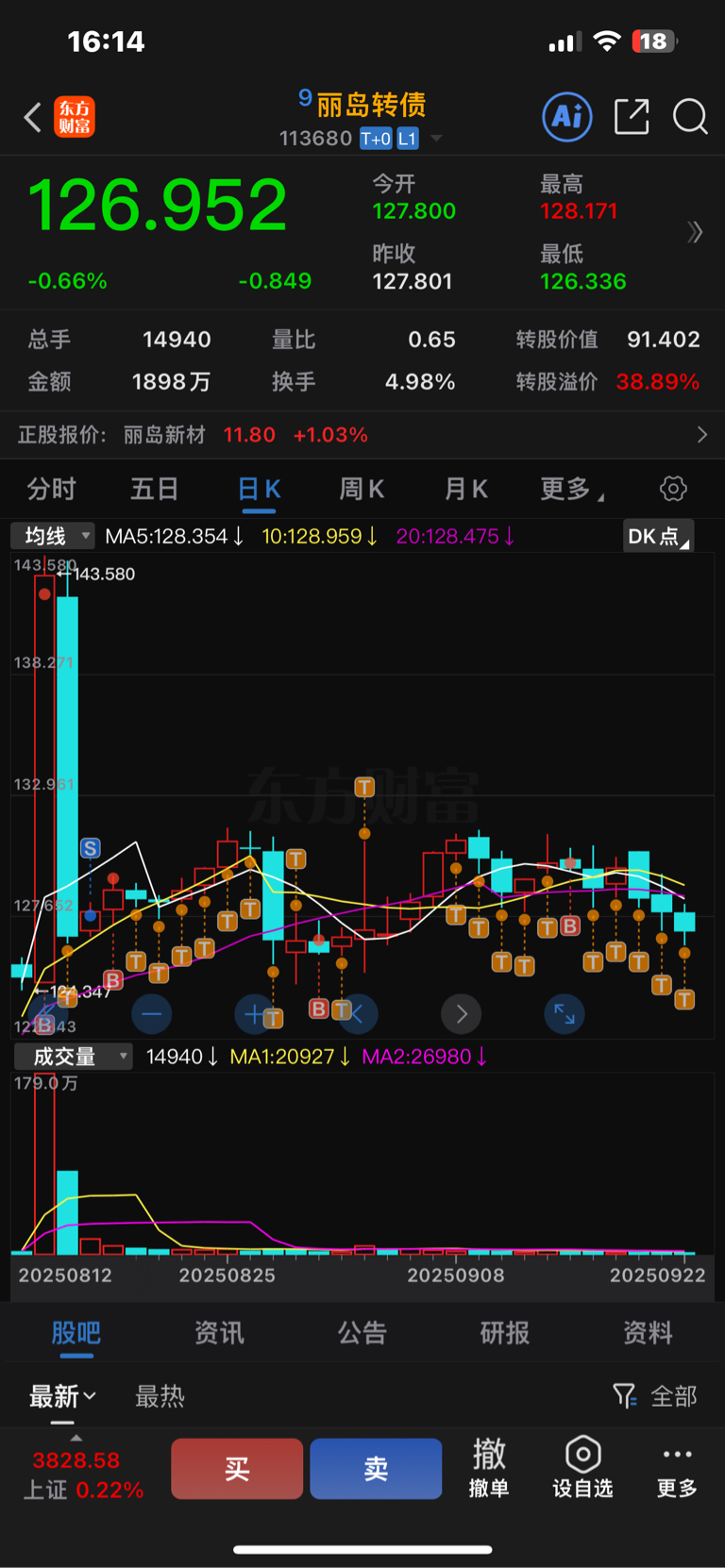Image resolution: width=725 pixels, height=1568 pixels.
Task: Tap the 20:128.475 moving average label
Action: point(455,536)
